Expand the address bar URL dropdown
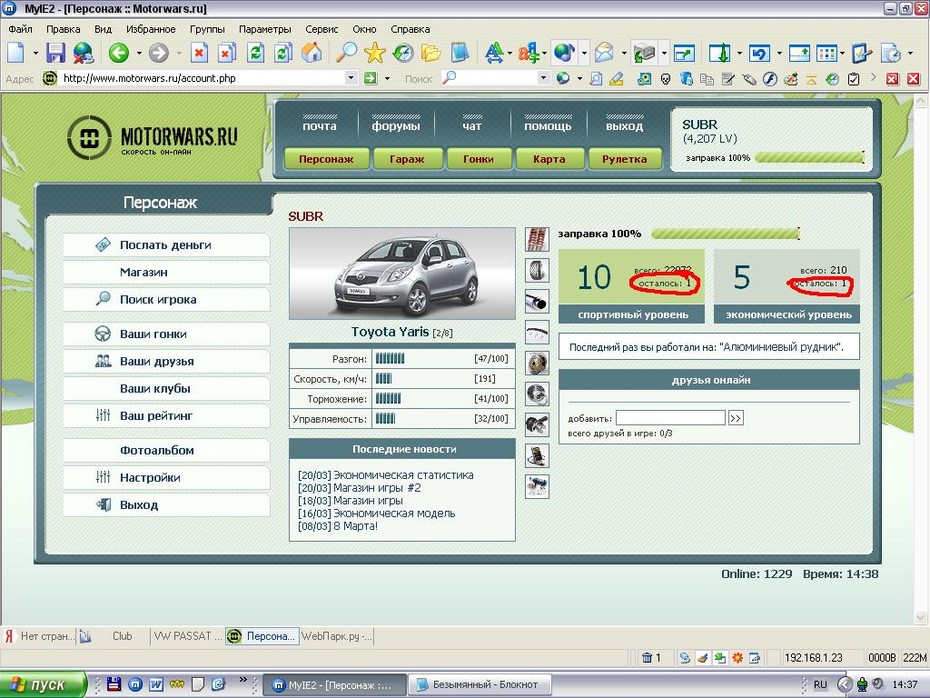The image size is (930, 698). point(351,78)
